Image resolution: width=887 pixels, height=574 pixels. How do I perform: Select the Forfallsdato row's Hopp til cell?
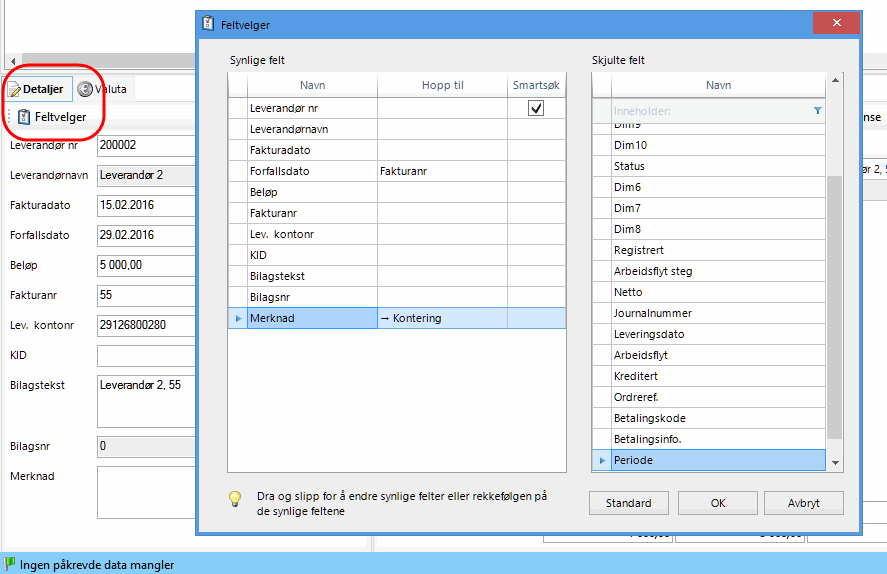442,171
